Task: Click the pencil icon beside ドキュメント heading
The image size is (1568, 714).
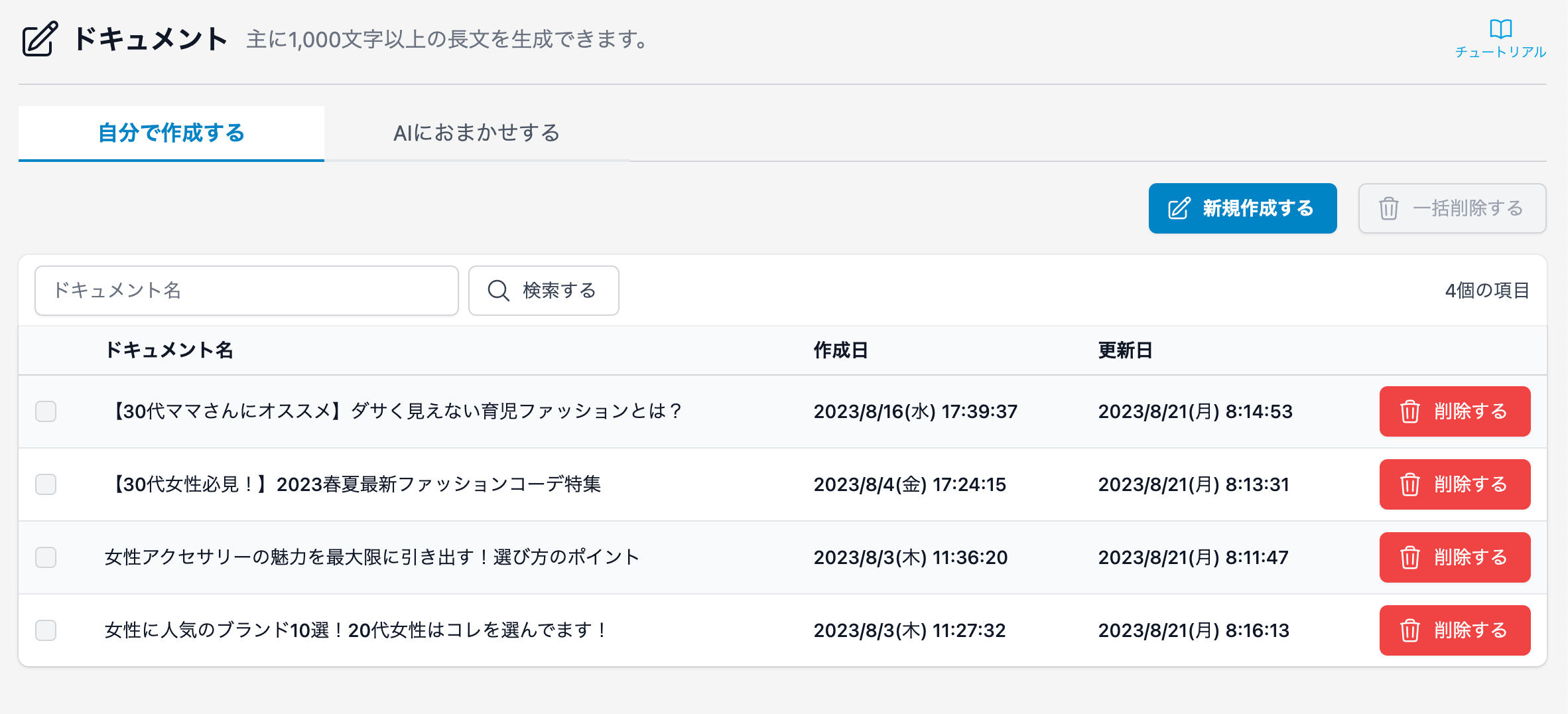Action: point(40,39)
